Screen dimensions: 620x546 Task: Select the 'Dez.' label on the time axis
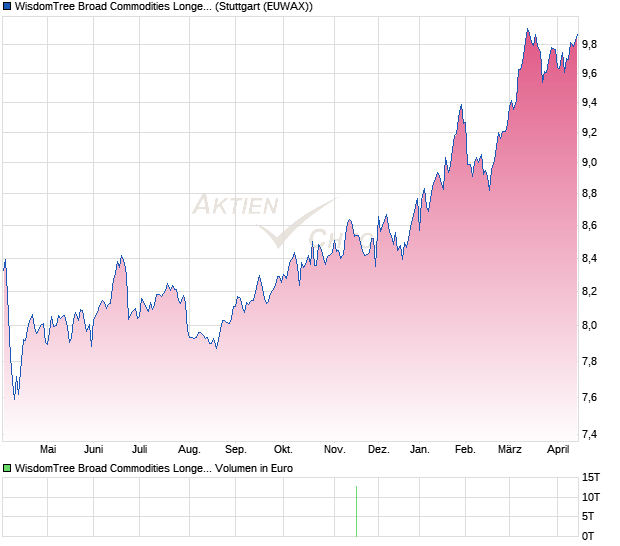click(378, 450)
